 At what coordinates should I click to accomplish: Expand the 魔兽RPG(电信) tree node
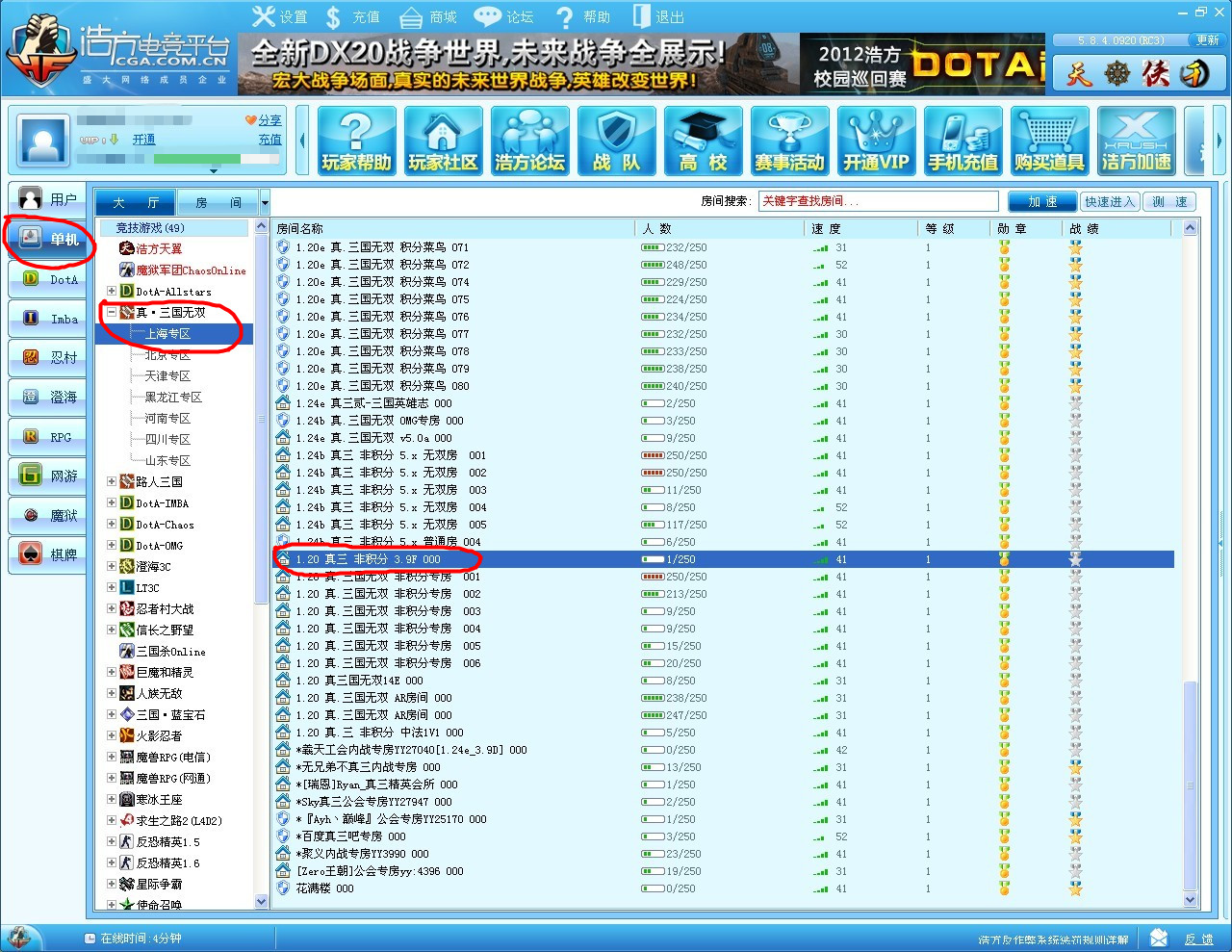(112, 757)
